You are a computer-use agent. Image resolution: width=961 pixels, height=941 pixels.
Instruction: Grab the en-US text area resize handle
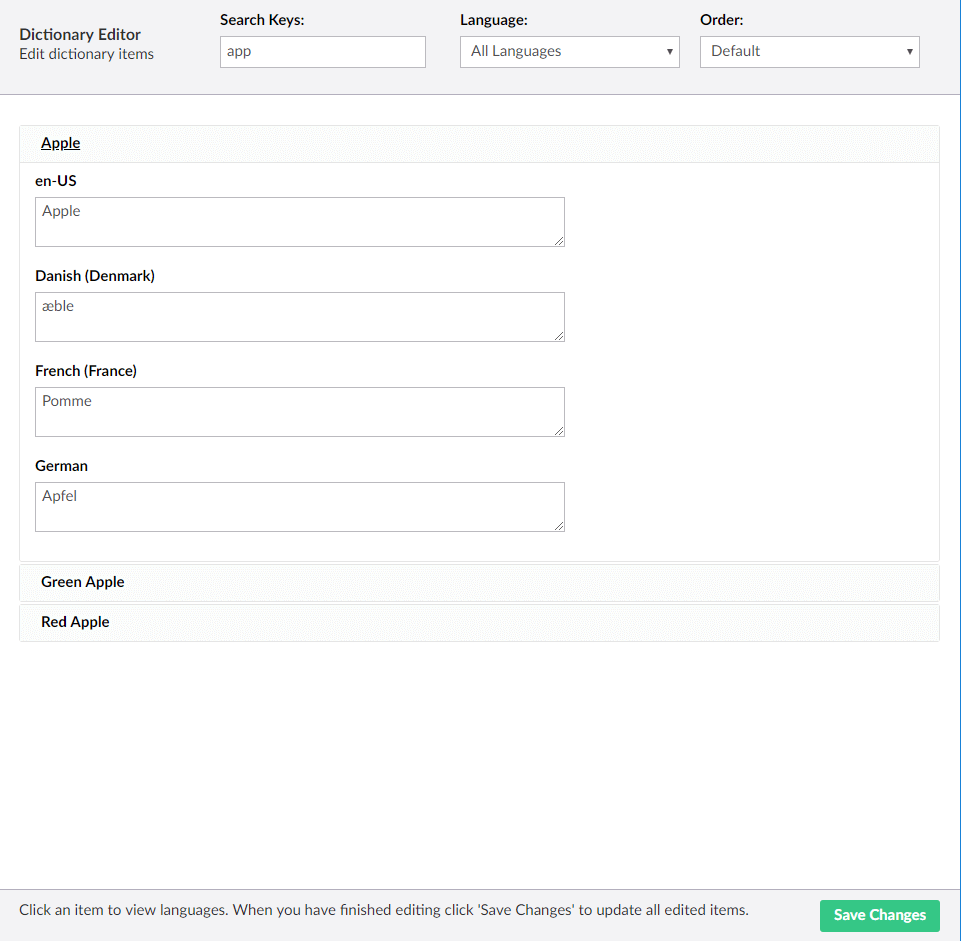click(x=559, y=241)
